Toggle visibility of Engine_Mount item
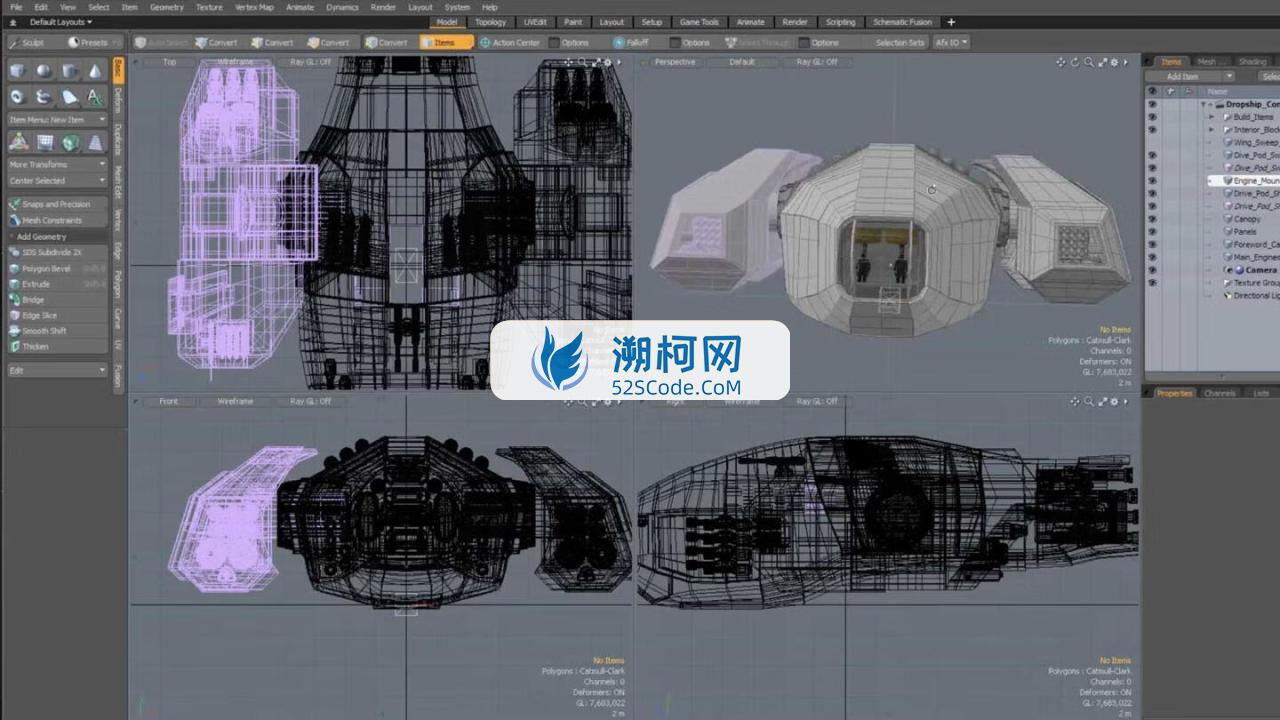Screen dimensions: 1280x720 (1152, 181)
